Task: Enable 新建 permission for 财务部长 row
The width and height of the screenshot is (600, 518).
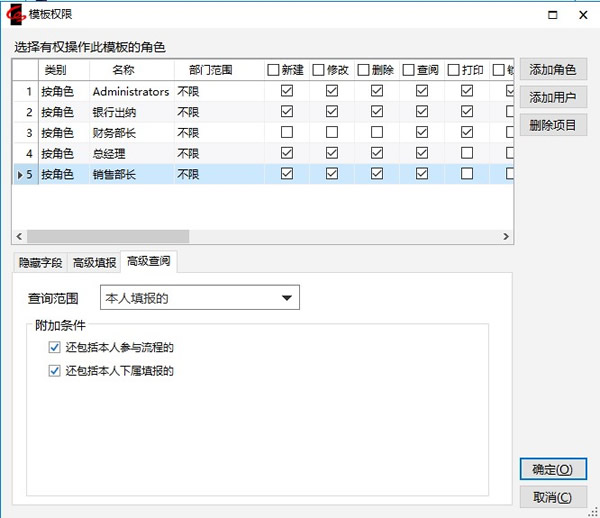Action: click(x=288, y=132)
